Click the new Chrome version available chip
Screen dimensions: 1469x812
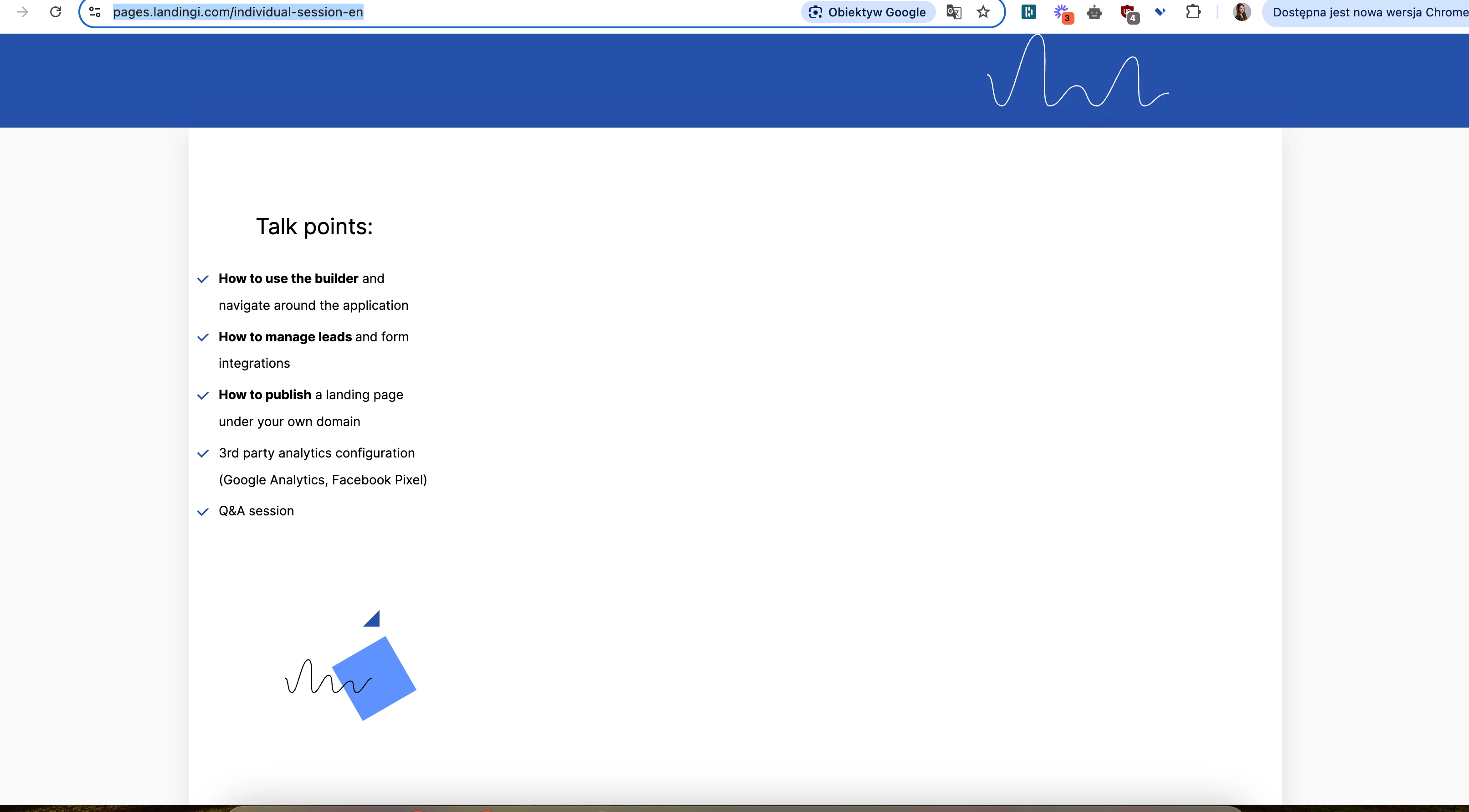click(1369, 12)
